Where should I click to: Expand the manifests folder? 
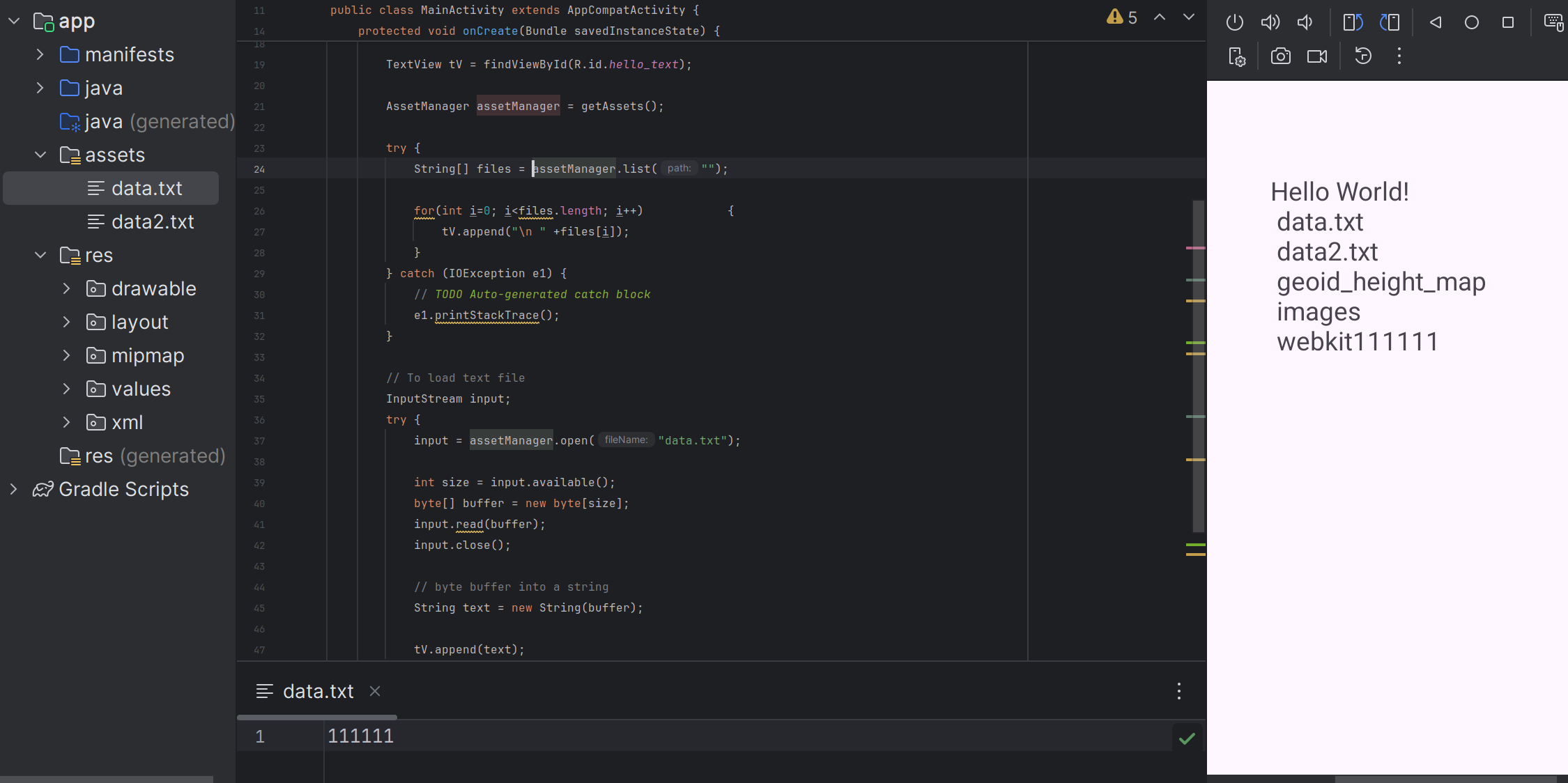(40, 54)
